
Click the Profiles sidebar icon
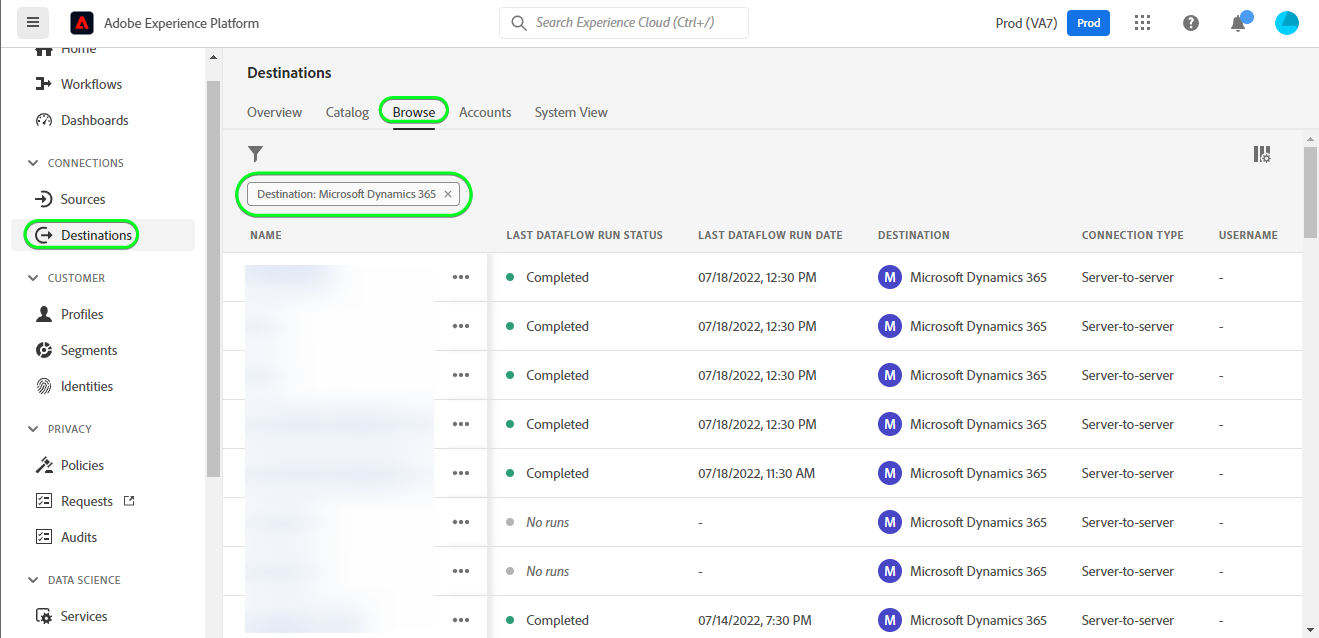[x=43, y=314]
